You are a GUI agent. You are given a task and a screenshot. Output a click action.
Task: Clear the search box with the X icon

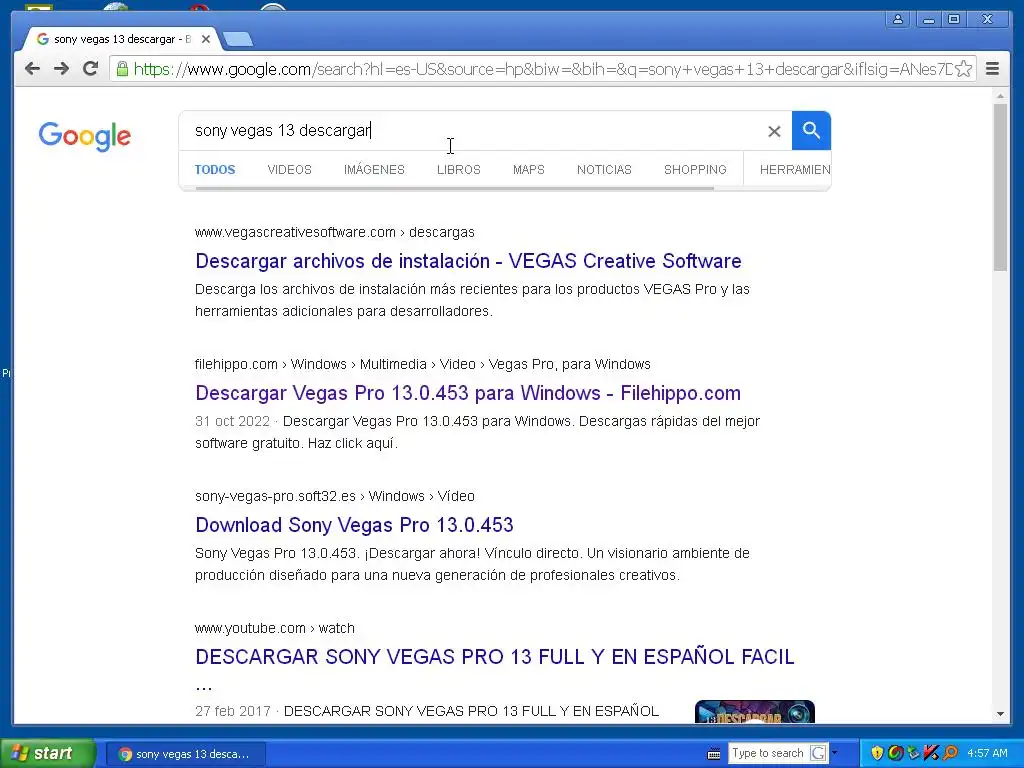pos(774,131)
